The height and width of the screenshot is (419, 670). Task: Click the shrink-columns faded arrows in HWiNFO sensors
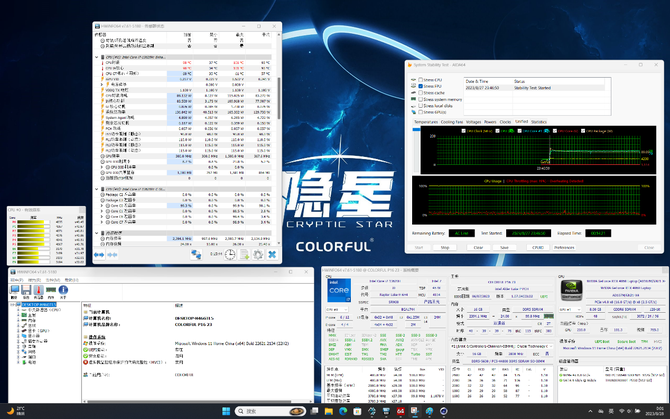112,255
